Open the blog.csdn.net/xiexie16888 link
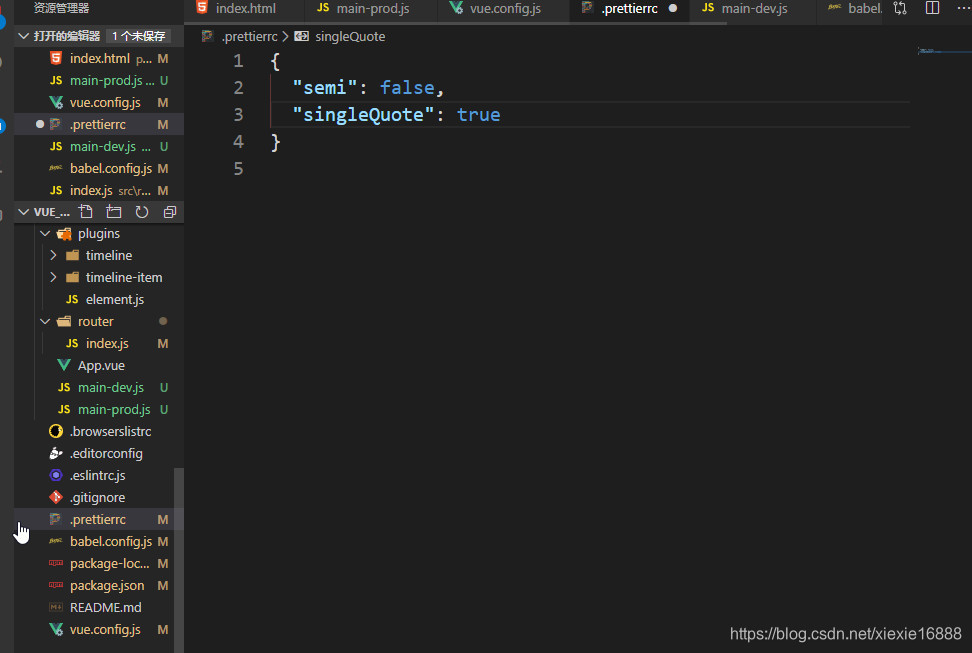Screen dimensions: 972x653 click(843, 633)
